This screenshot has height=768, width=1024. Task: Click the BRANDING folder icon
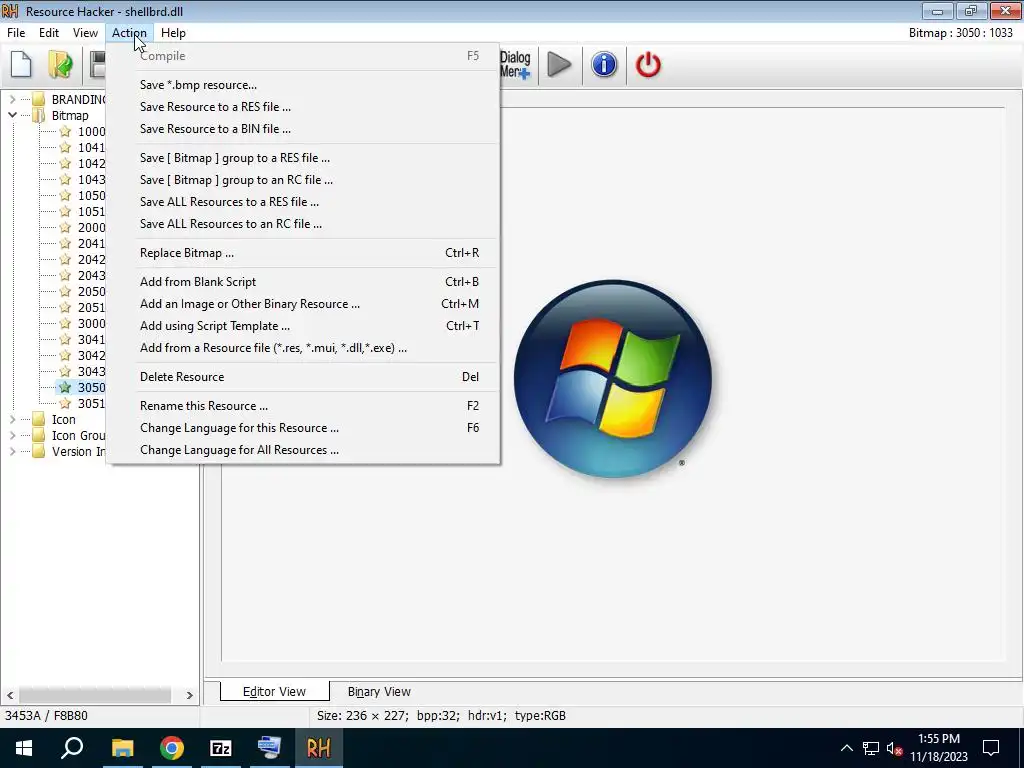click(39, 99)
